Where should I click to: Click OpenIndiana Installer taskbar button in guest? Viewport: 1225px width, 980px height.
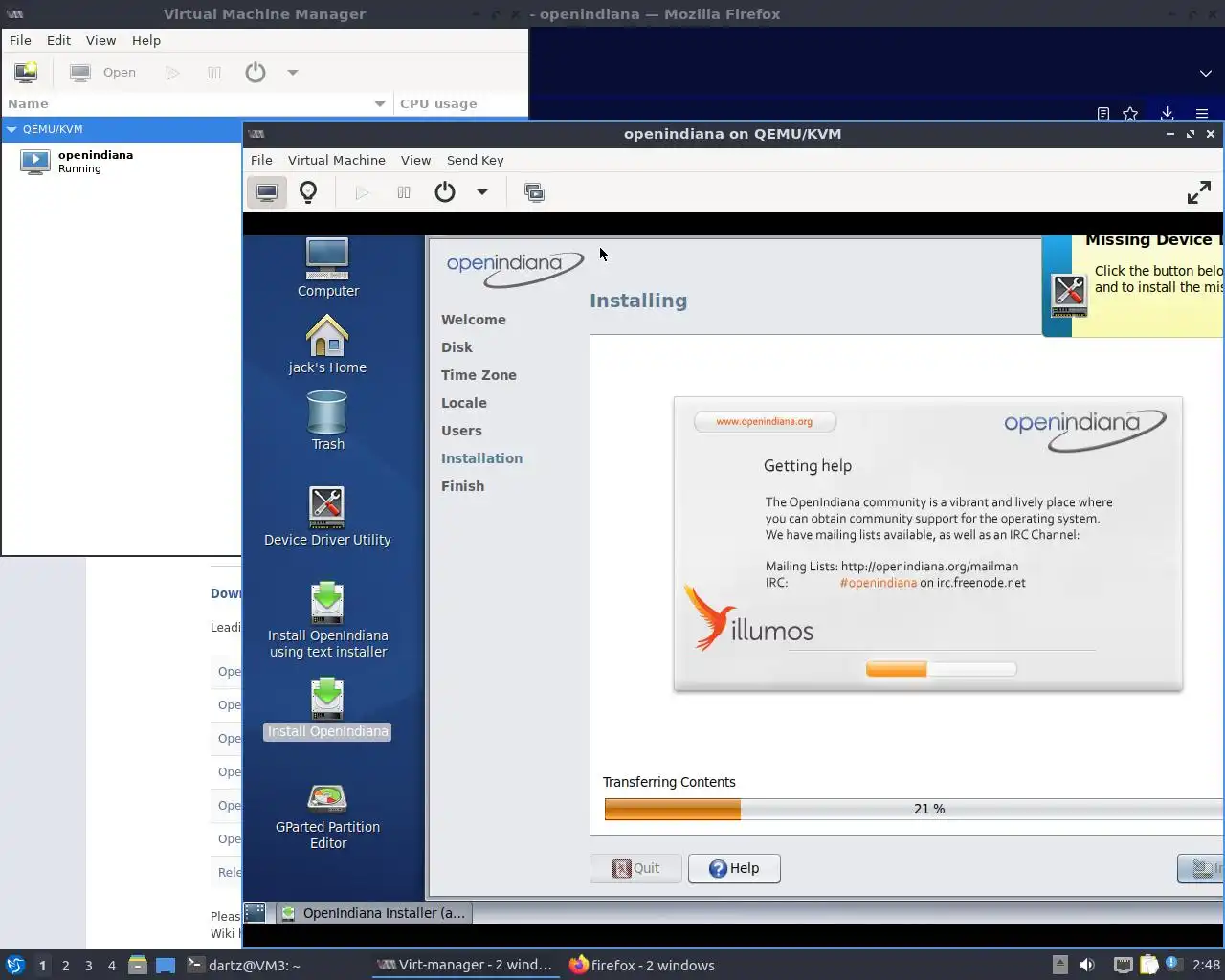[374, 913]
